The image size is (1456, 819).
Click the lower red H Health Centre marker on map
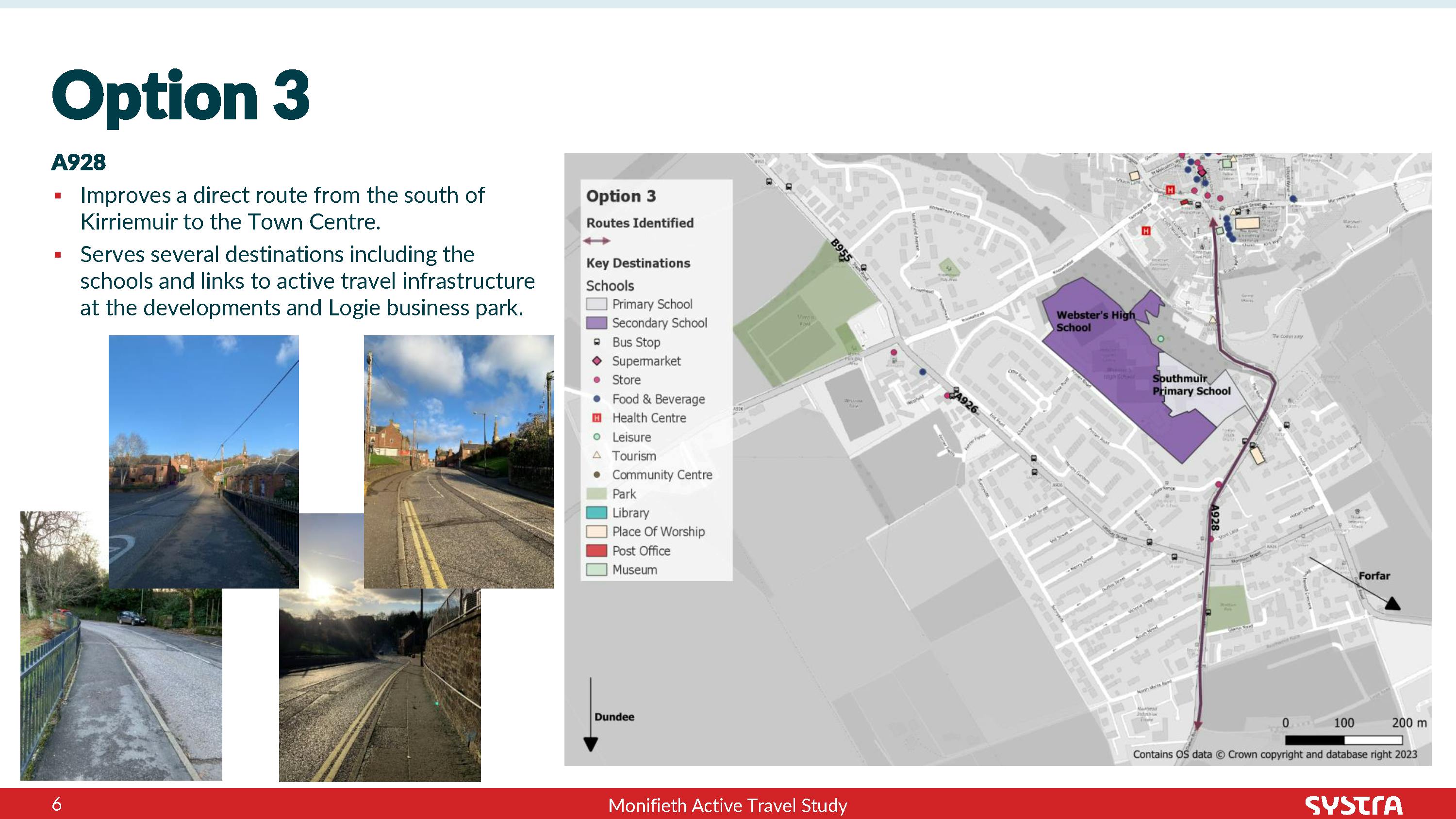[x=1146, y=230]
